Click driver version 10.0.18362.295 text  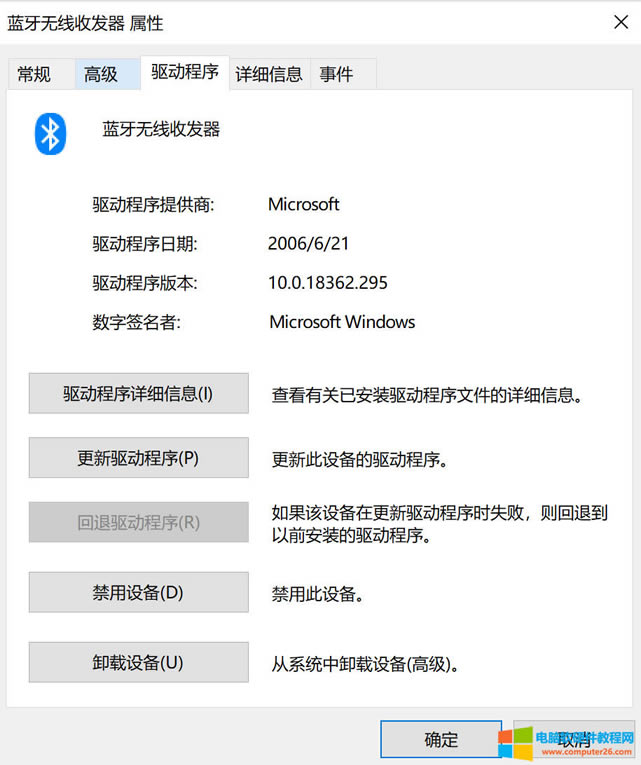pyautogui.click(x=328, y=283)
